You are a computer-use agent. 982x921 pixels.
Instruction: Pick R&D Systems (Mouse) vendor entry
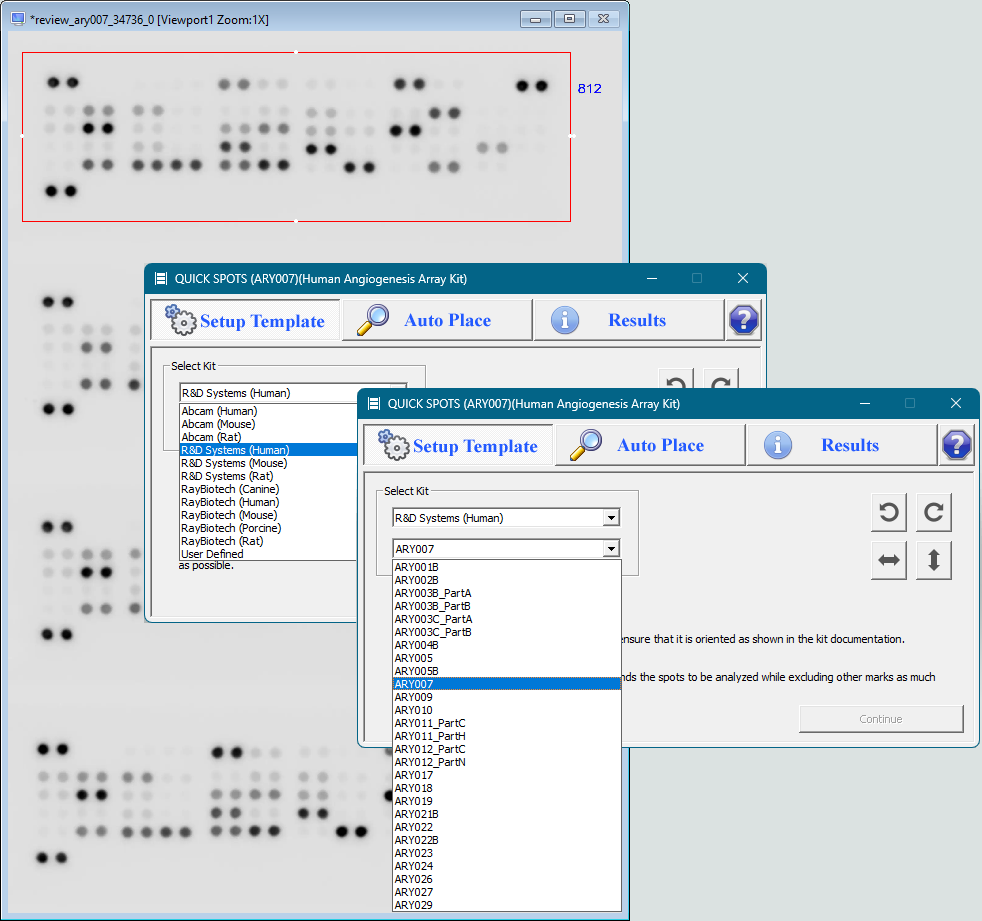point(268,463)
